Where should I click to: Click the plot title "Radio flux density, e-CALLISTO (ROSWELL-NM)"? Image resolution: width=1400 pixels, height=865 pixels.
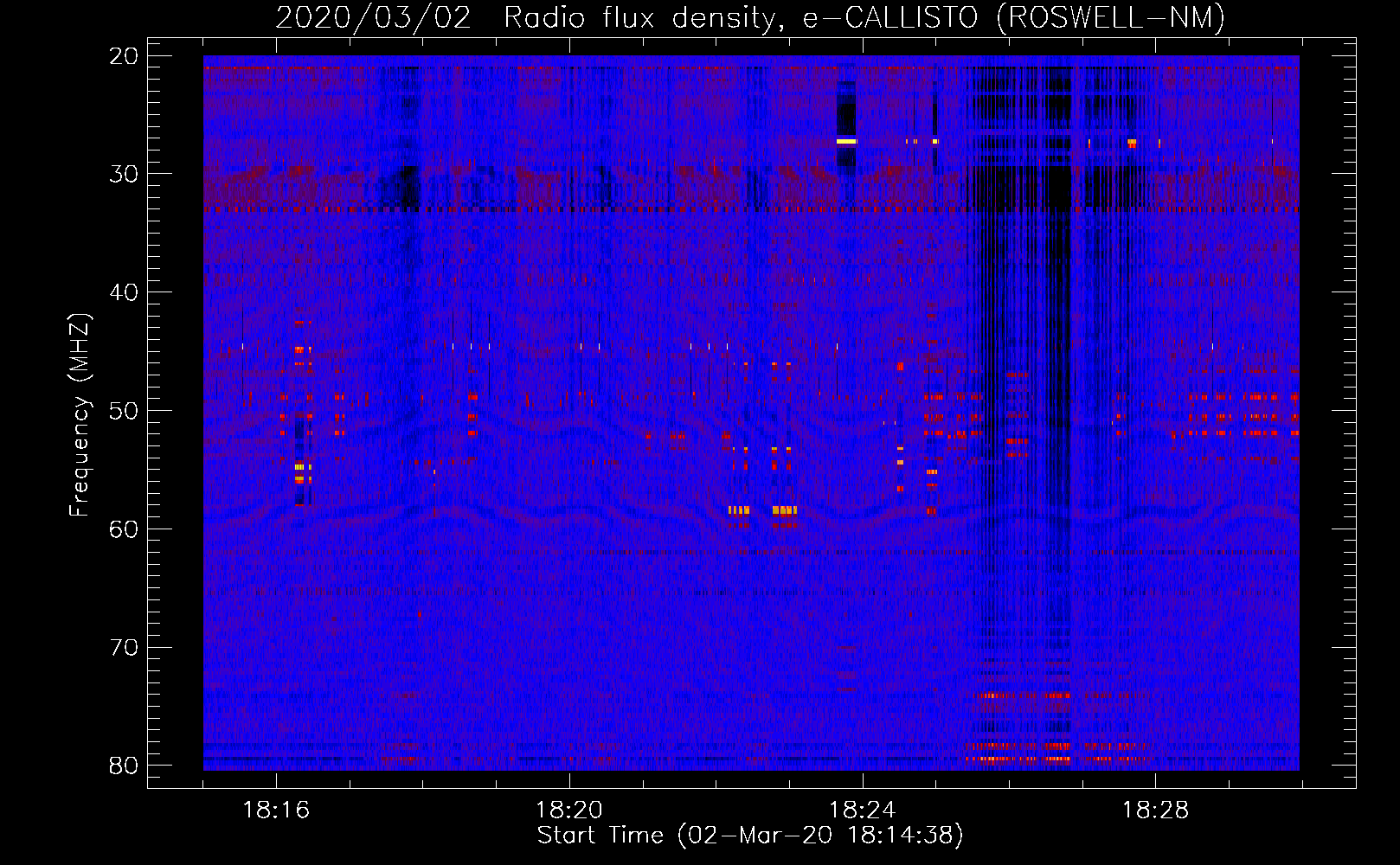pos(864,17)
